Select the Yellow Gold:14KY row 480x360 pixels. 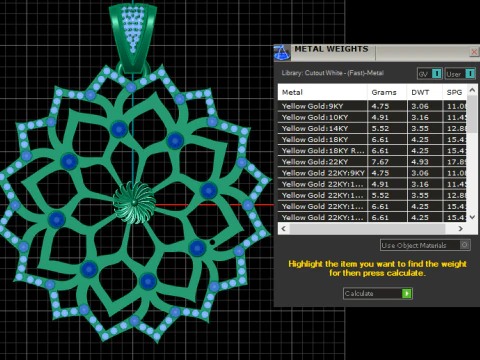point(372,128)
